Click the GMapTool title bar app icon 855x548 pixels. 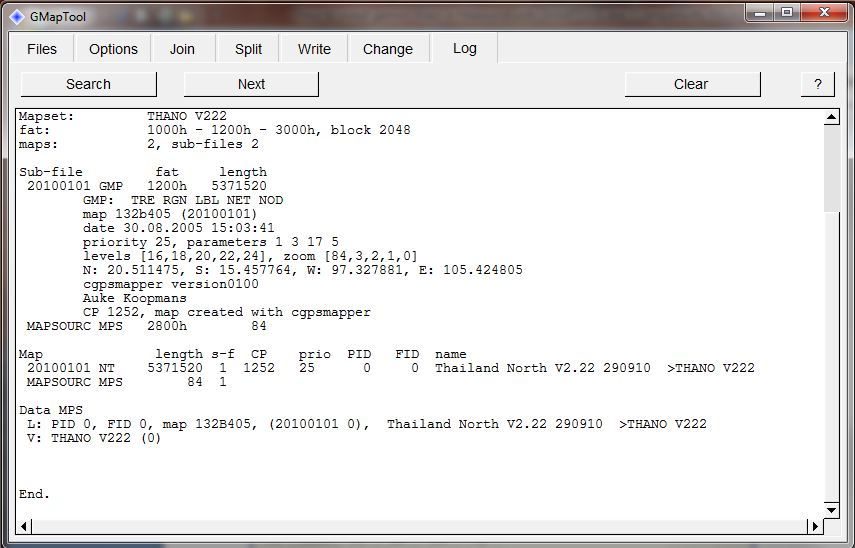17,15
